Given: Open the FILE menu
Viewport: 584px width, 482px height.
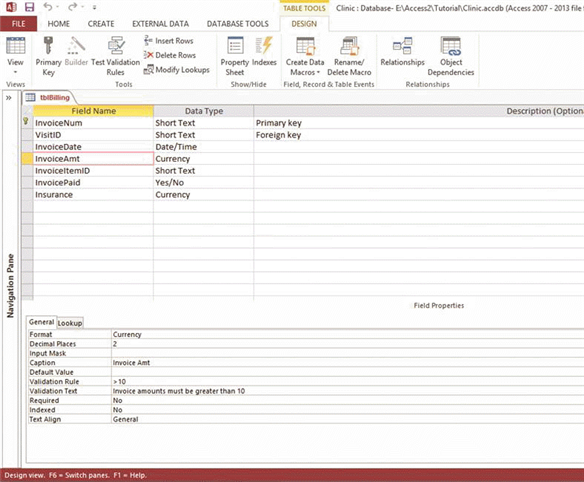Looking at the screenshot, I should click(18, 24).
